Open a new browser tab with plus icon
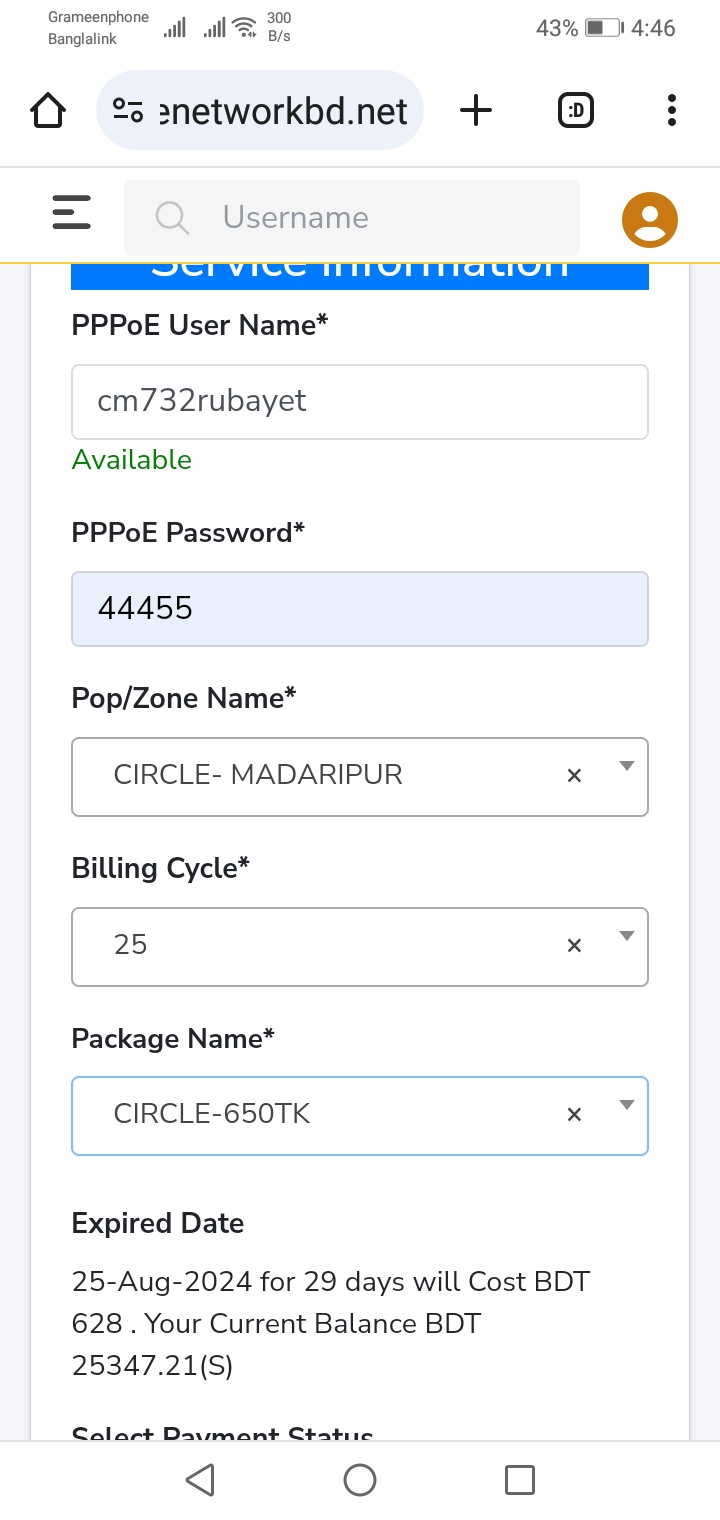720x1520 pixels. point(476,110)
